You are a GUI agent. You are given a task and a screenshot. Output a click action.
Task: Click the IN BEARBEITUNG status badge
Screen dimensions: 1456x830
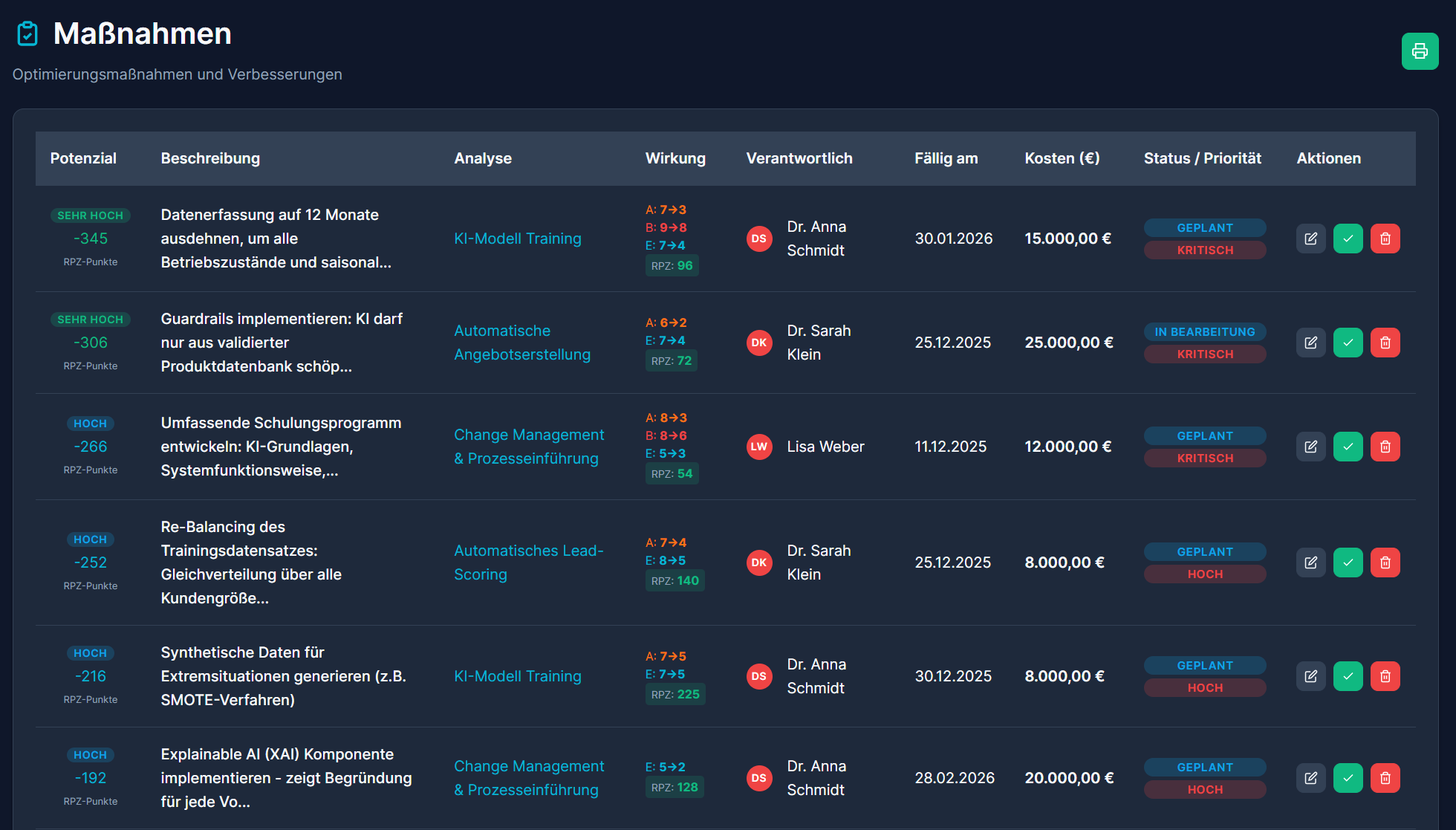point(1204,332)
